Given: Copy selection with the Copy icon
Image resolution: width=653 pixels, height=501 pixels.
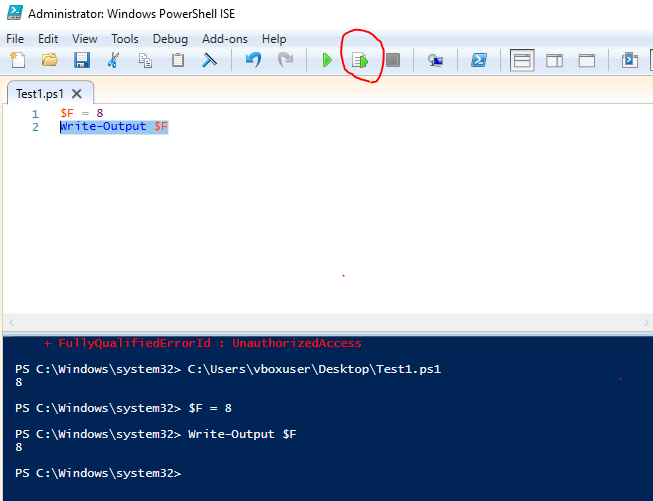Looking at the screenshot, I should pos(145,60).
